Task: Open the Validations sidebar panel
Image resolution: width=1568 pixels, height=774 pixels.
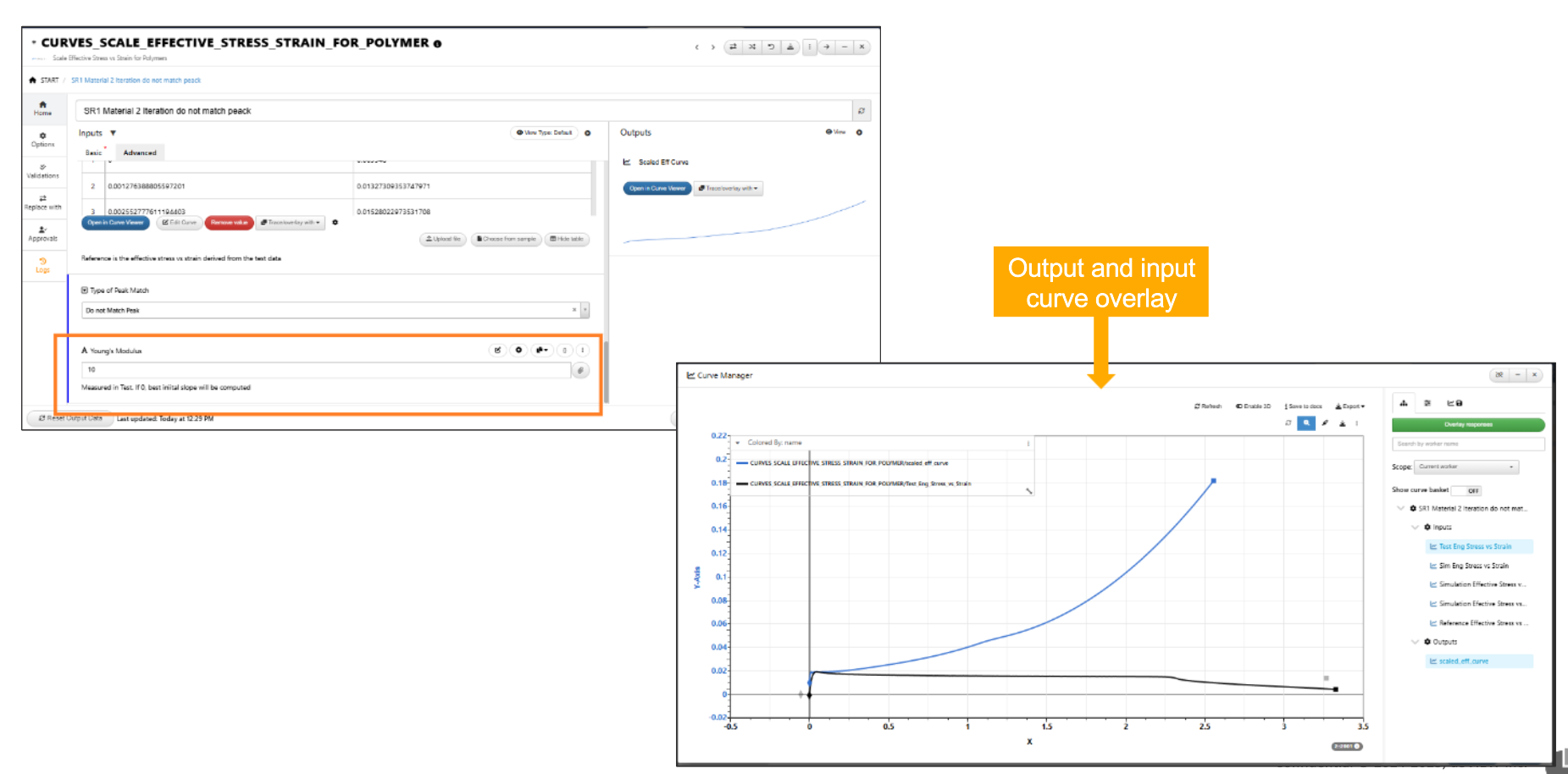Action: (42, 171)
